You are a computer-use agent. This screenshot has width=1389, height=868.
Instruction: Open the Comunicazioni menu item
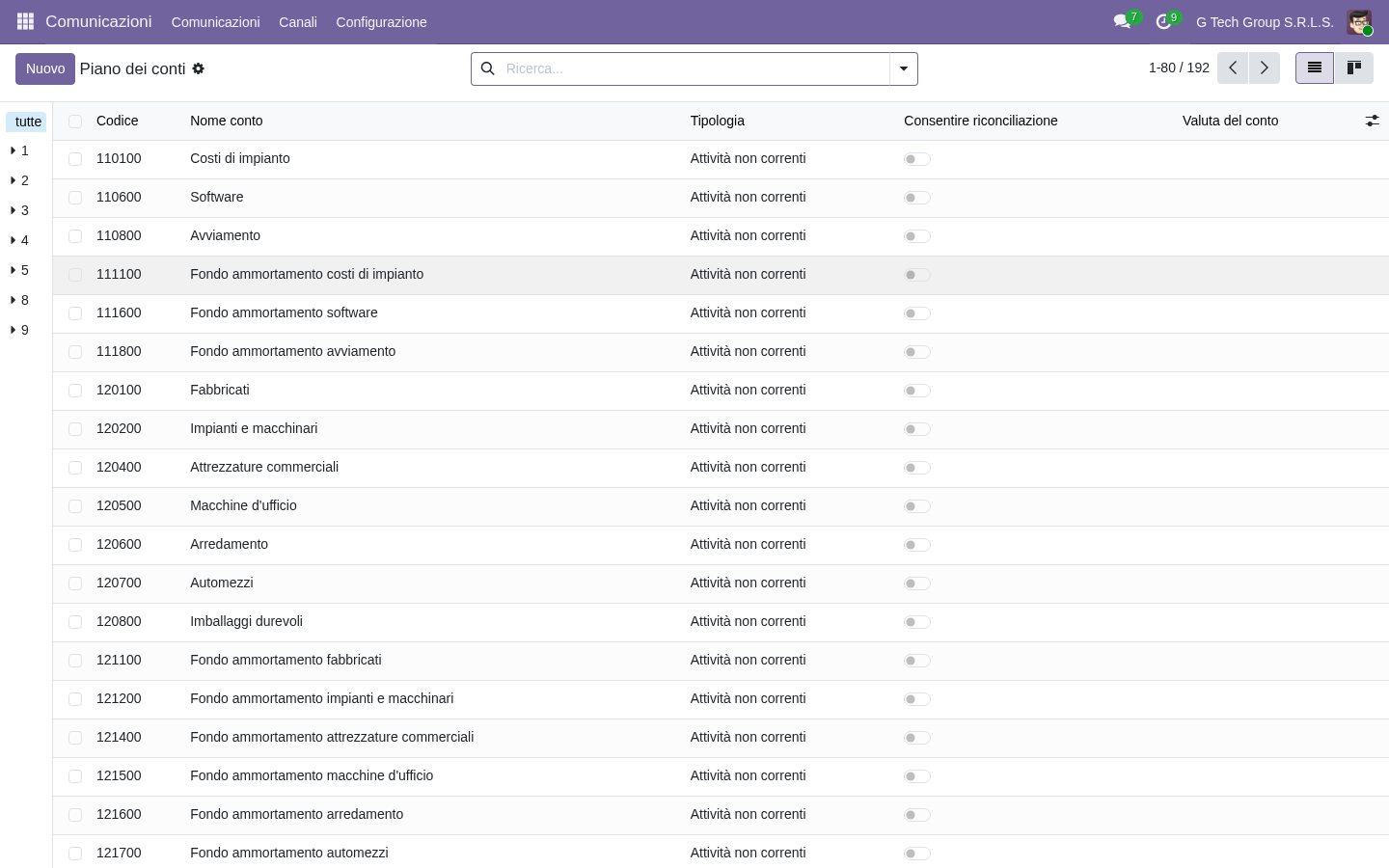tap(216, 22)
